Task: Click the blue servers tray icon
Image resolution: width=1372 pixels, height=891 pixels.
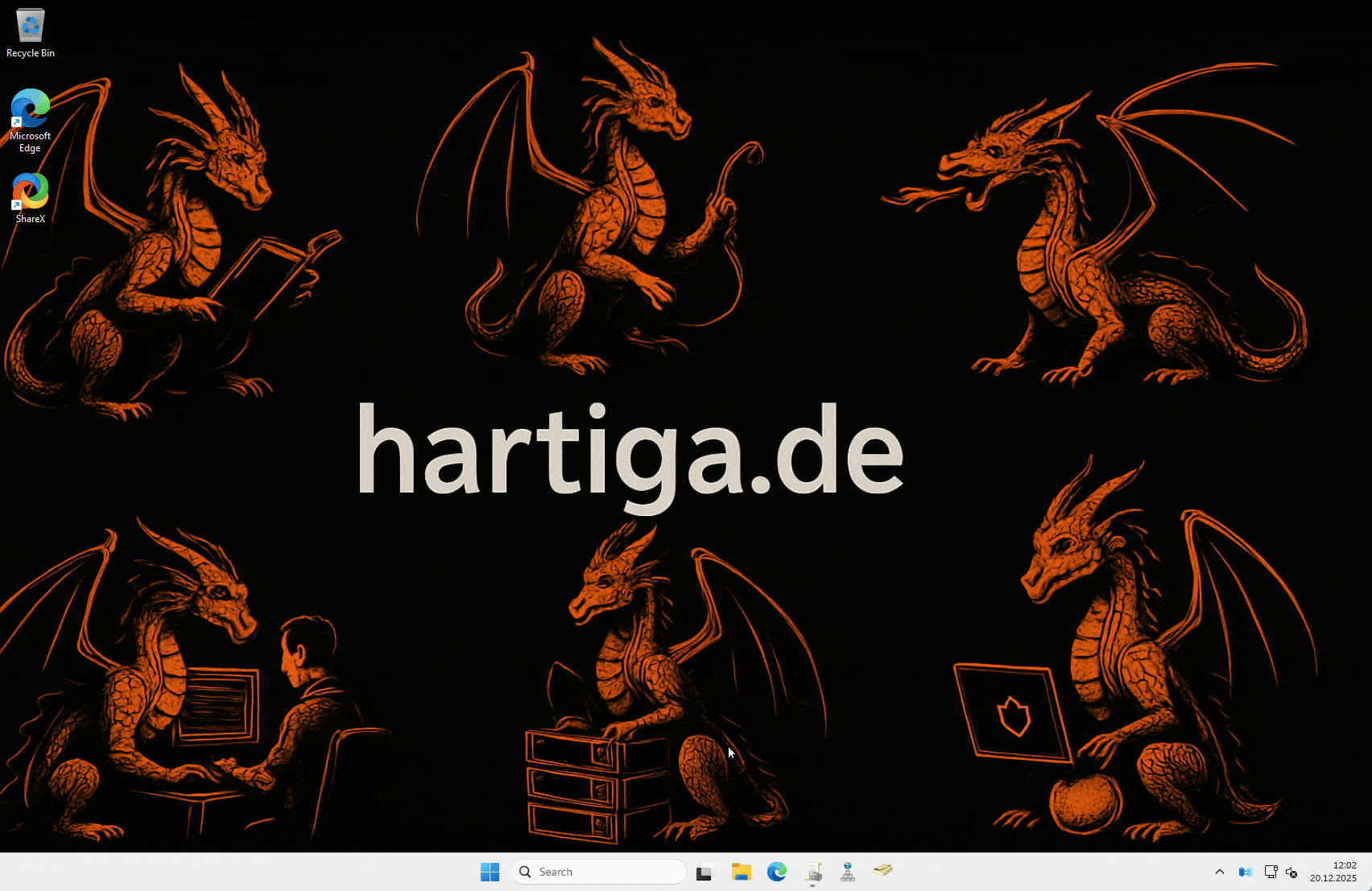Action: [x=1246, y=872]
